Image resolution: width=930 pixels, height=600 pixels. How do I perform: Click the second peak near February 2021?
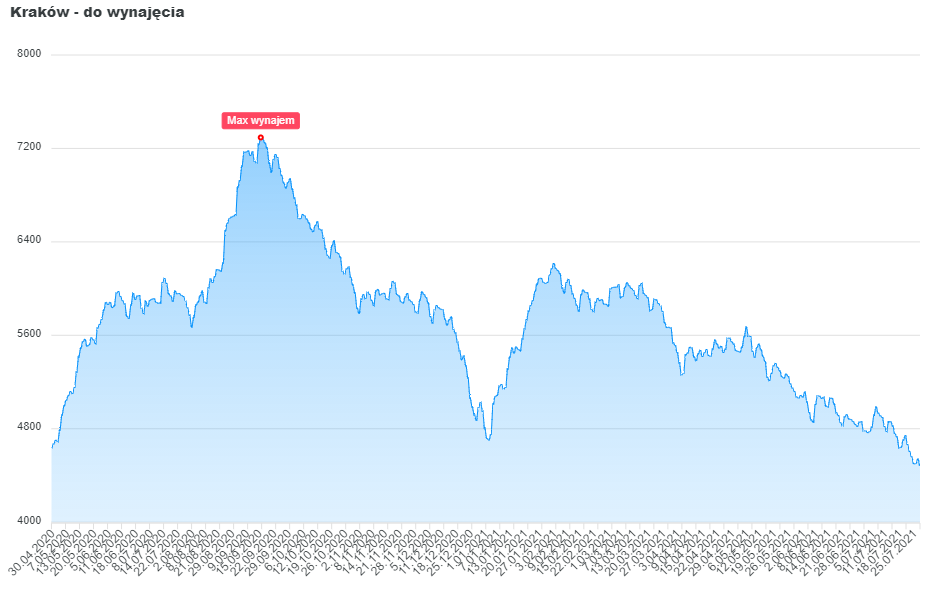[553, 264]
